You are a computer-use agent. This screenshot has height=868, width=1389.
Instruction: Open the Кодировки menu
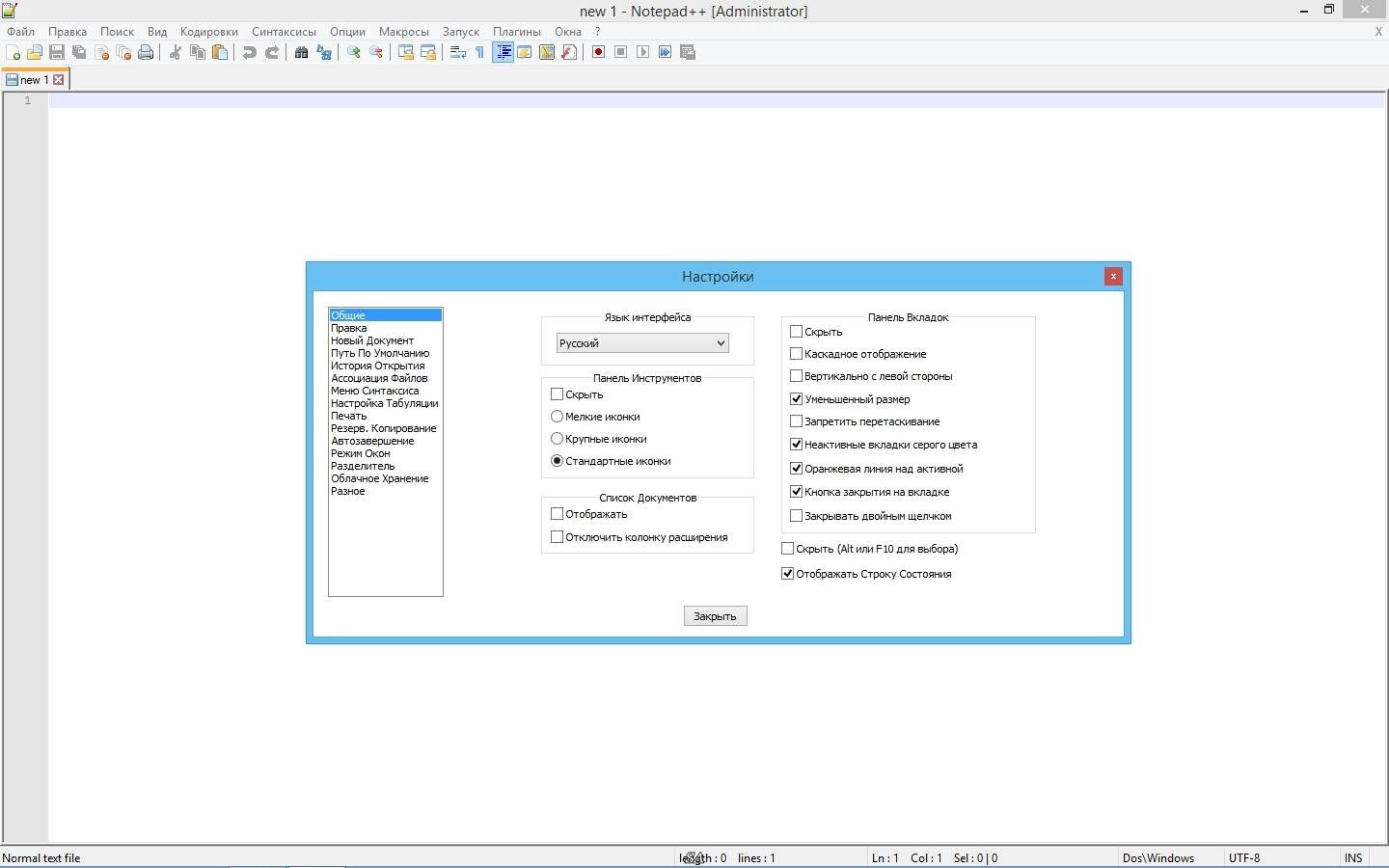208,32
